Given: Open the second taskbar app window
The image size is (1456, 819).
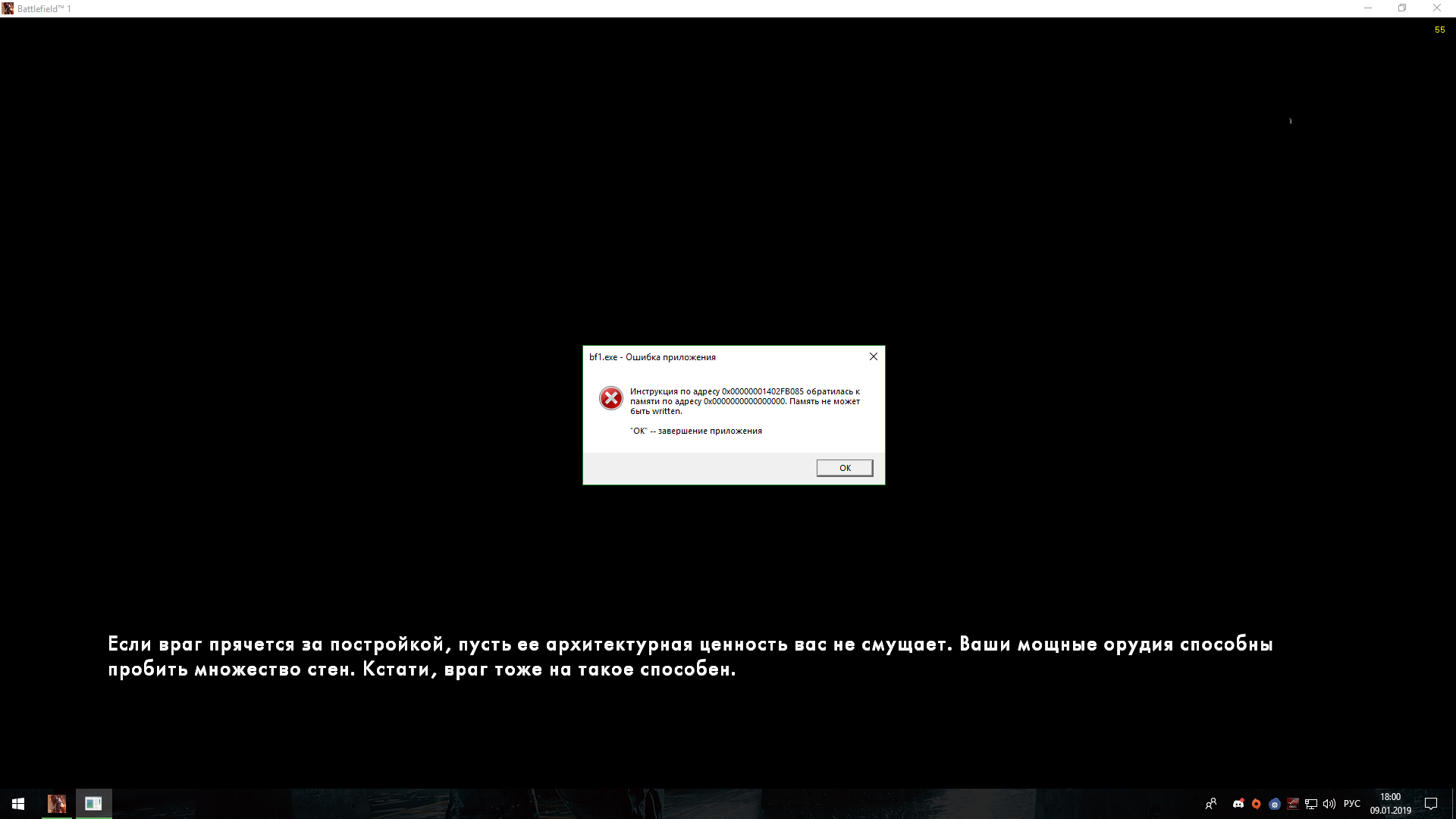Looking at the screenshot, I should pyautogui.click(x=93, y=804).
